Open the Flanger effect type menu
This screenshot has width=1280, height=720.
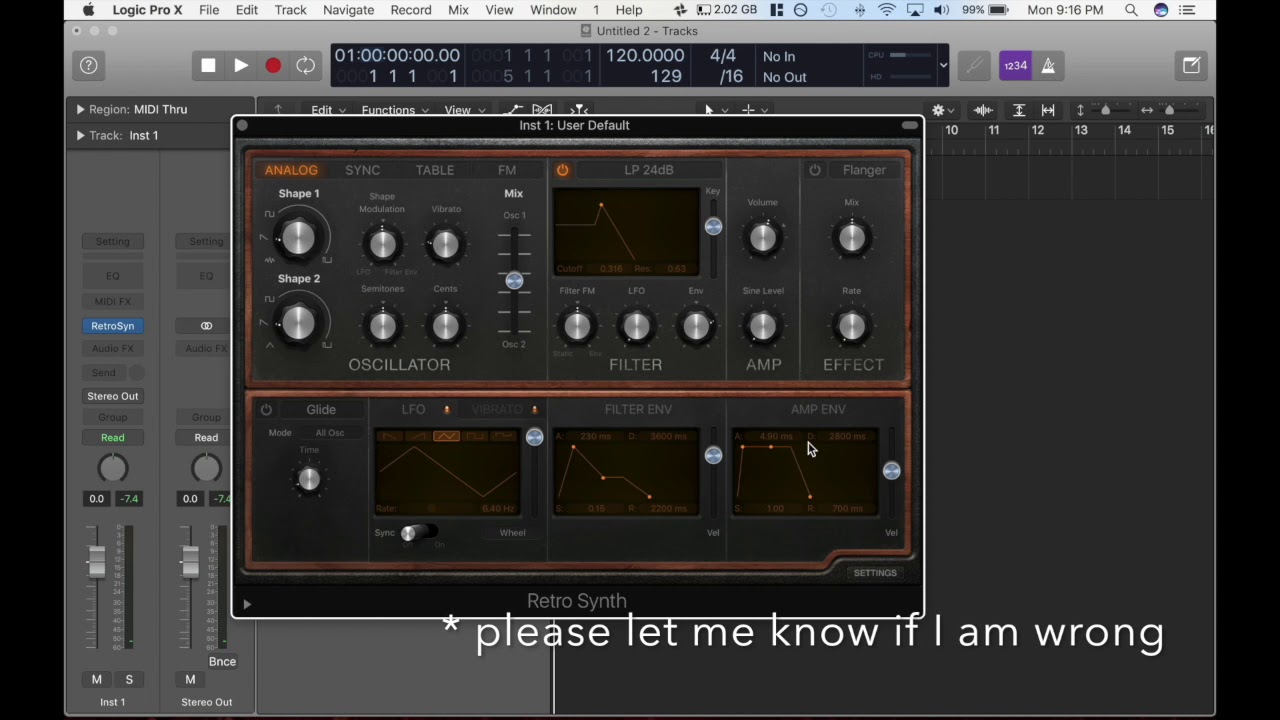coord(864,170)
